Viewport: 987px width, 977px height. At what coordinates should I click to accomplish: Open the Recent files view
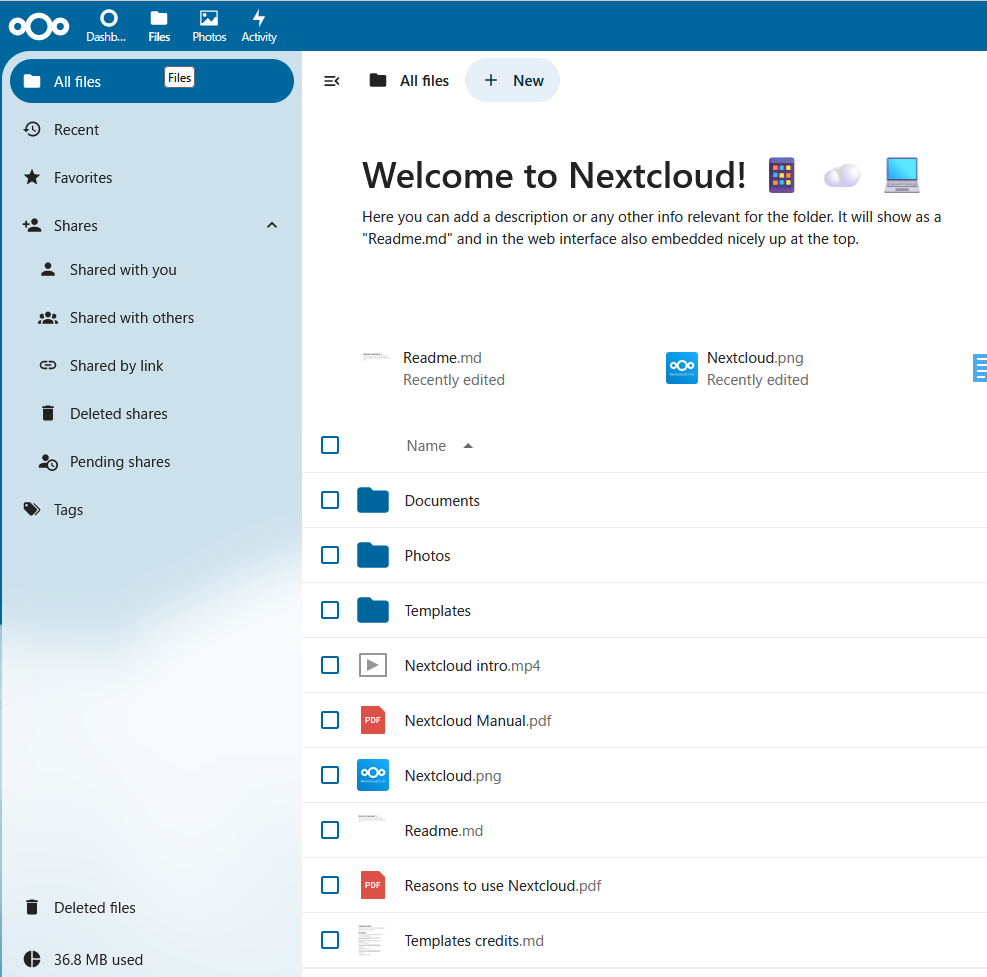[x=152, y=130]
